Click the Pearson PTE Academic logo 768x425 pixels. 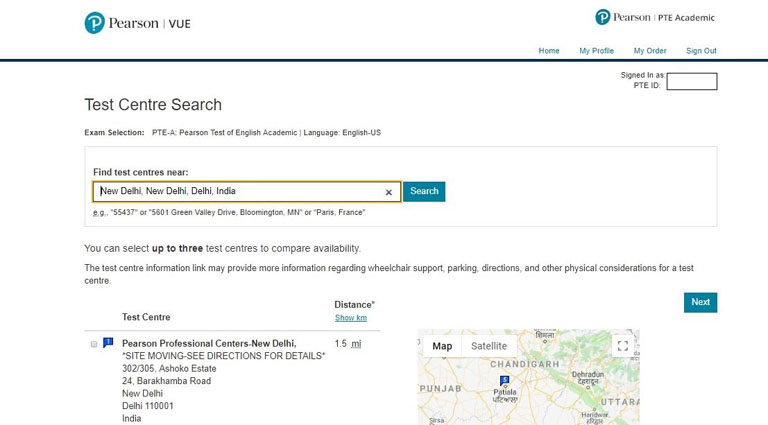coord(655,18)
